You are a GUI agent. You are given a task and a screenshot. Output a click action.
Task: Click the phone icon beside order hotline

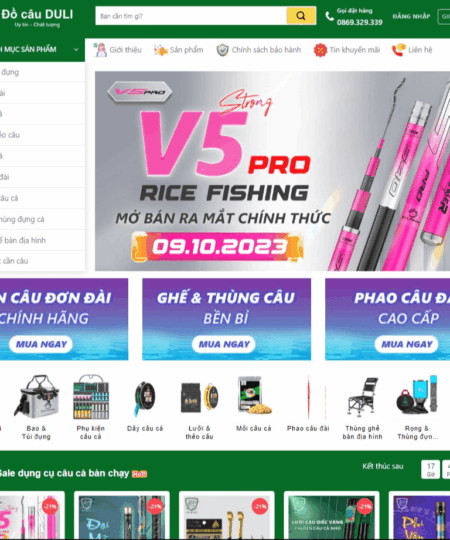click(329, 16)
